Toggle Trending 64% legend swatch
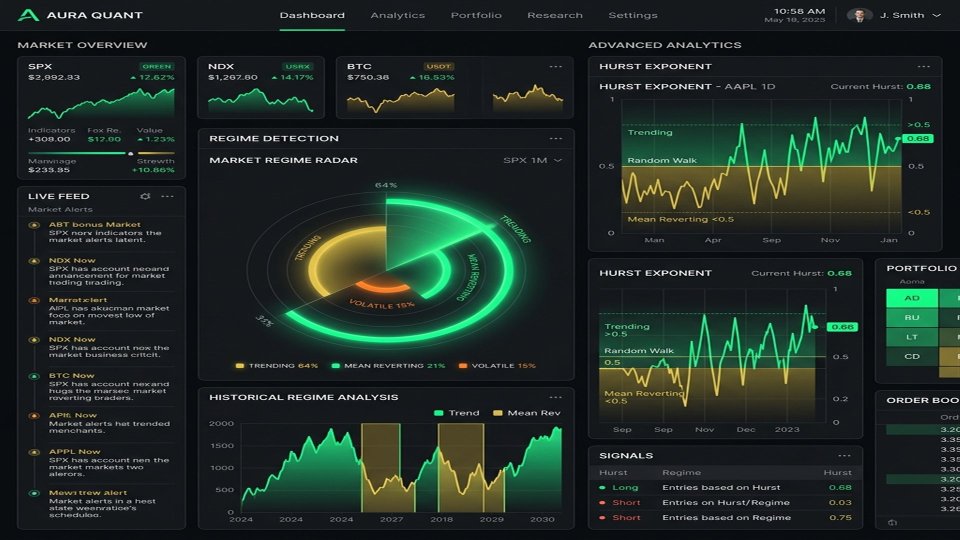Viewport: 960px width, 540px height. [239, 366]
